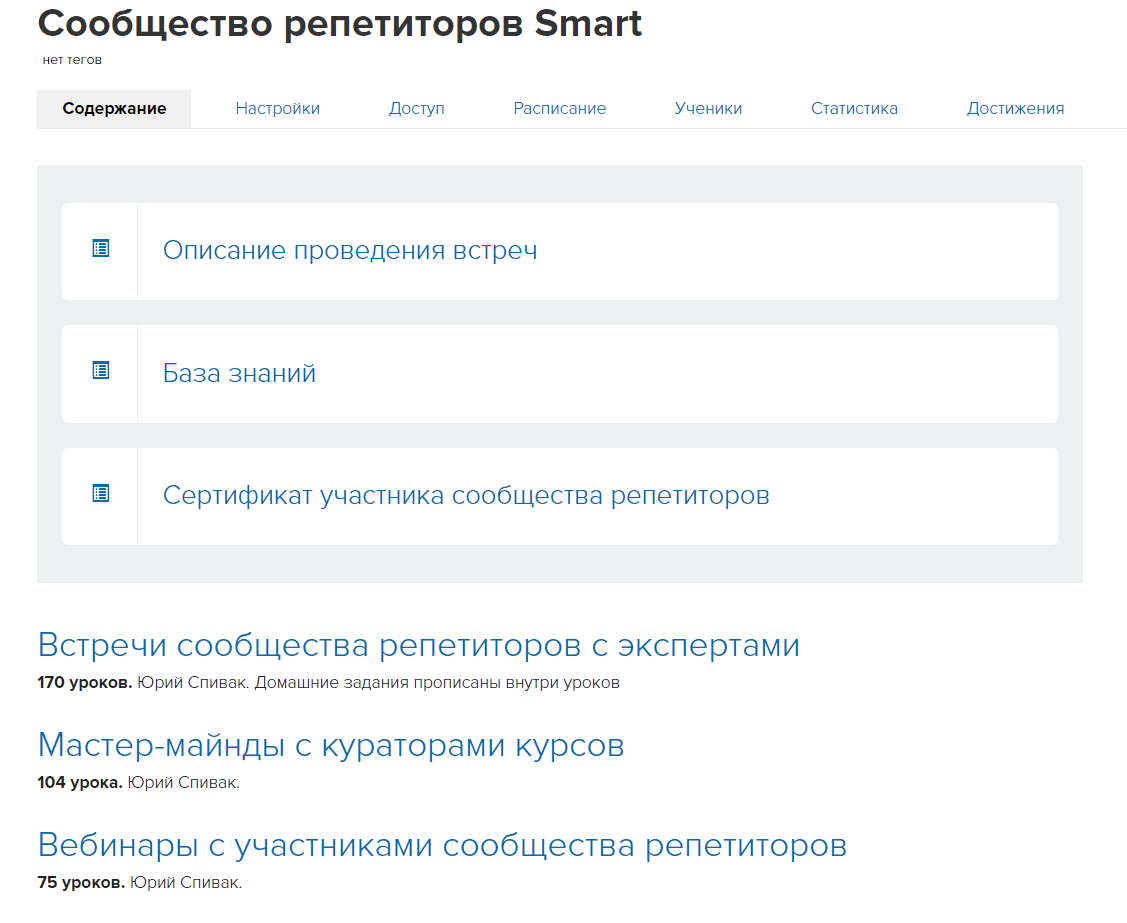1127x923 pixels.
Task: View the Статистика tab
Action: [854, 109]
